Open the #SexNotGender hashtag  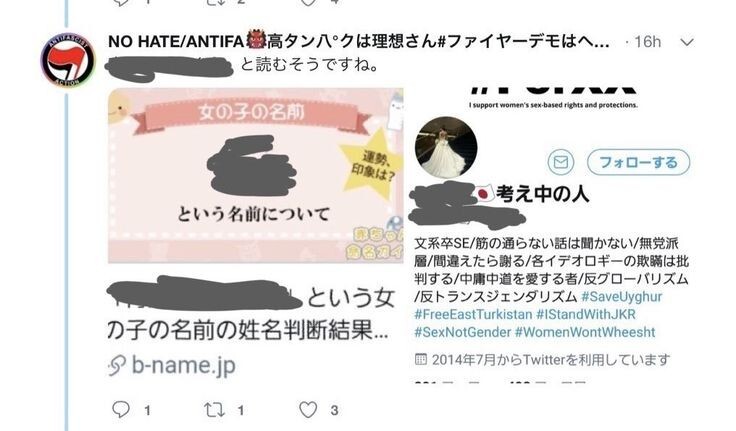tap(462, 332)
